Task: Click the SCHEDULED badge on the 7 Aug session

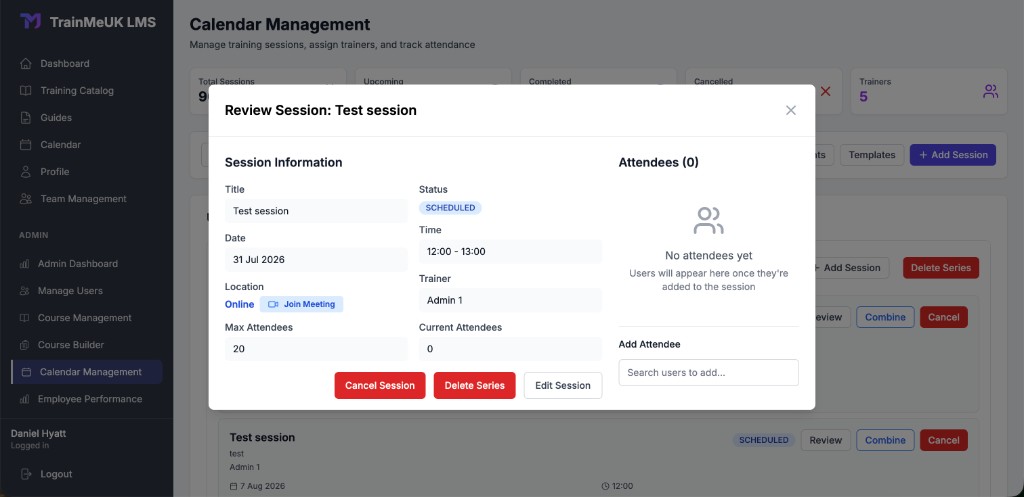Action: pyautogui.click(x=764, y=440)
